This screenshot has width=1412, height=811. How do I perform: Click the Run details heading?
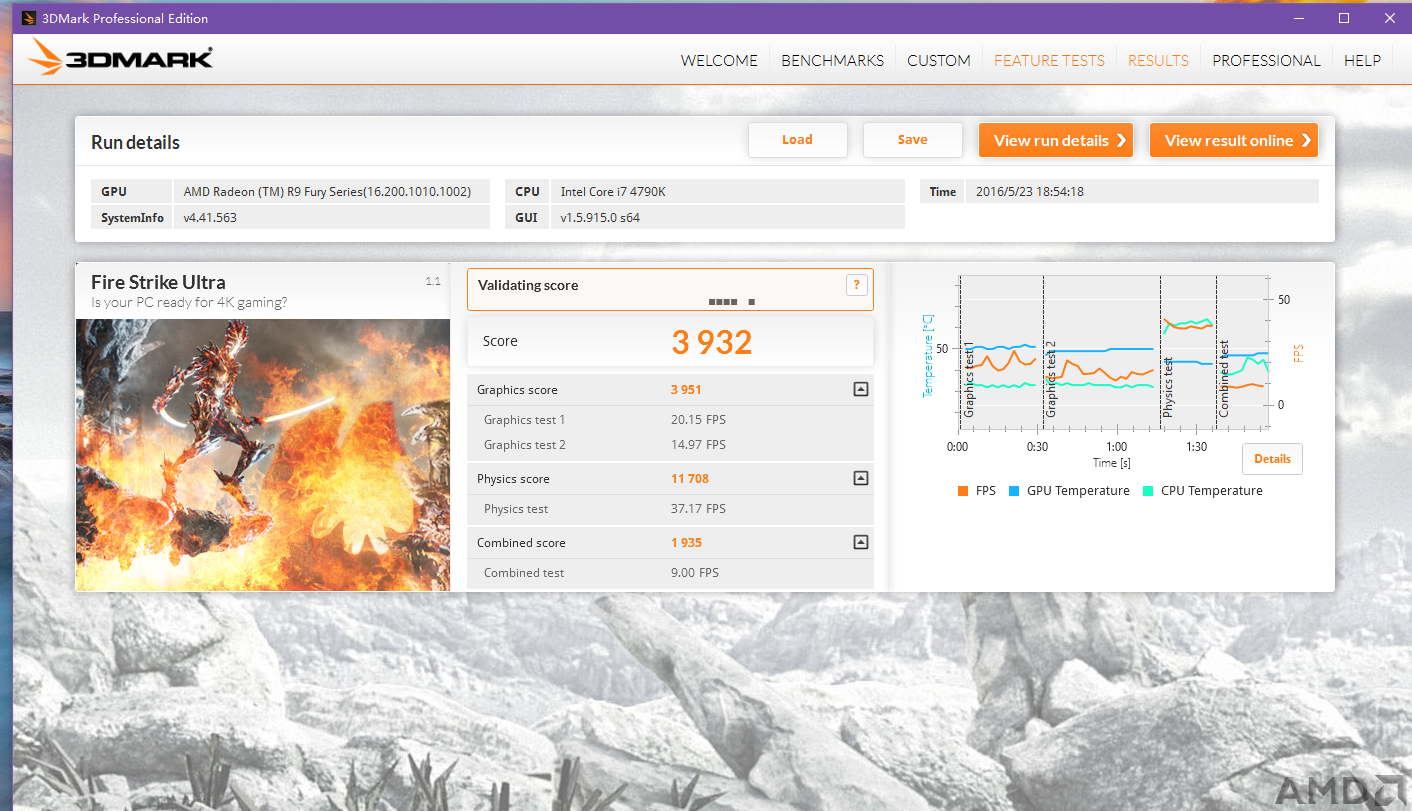tap(135, 142)
